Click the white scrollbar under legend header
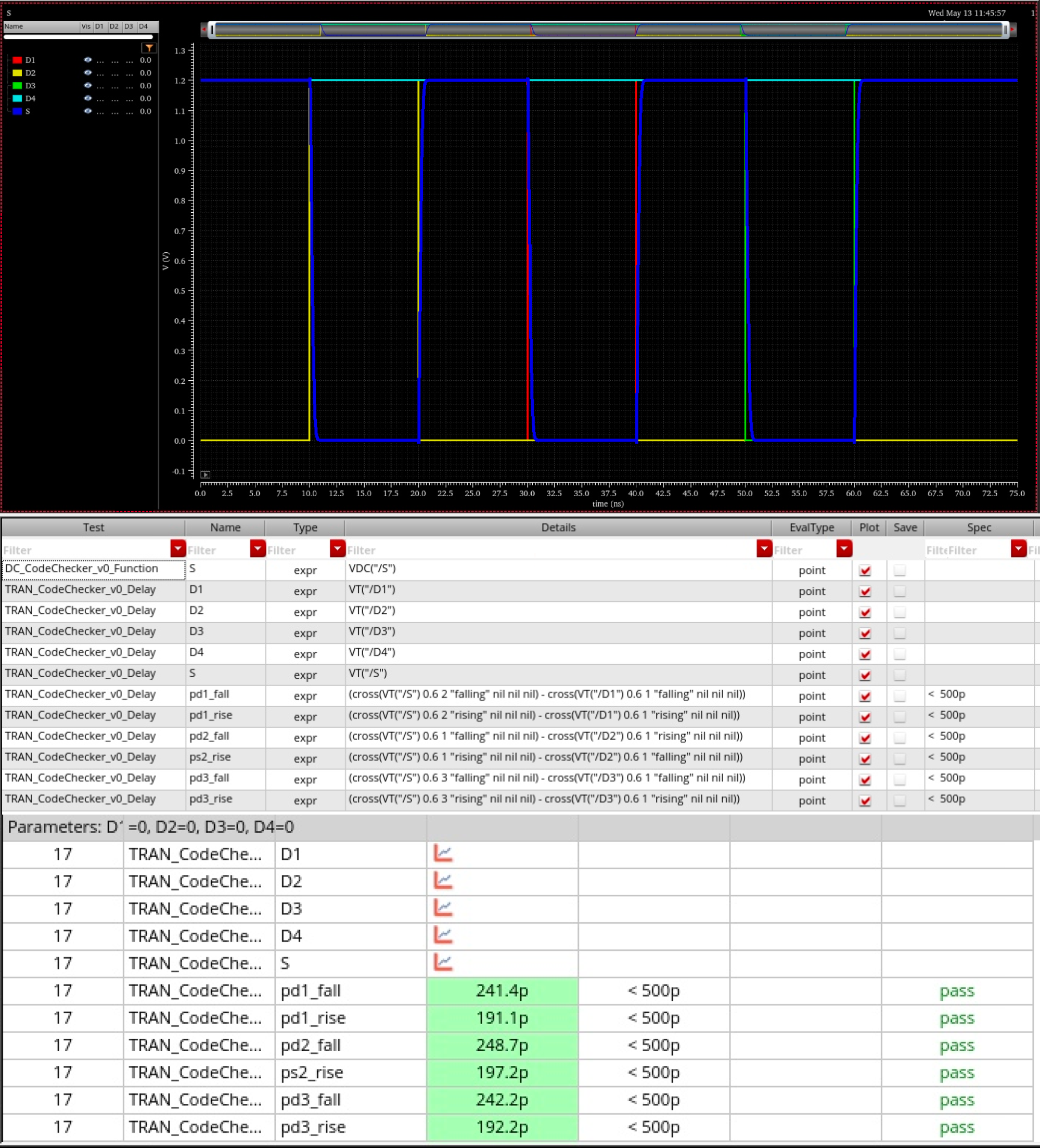The width and height of the screenshot is (1040, 1148). click(x=78, y=37)
